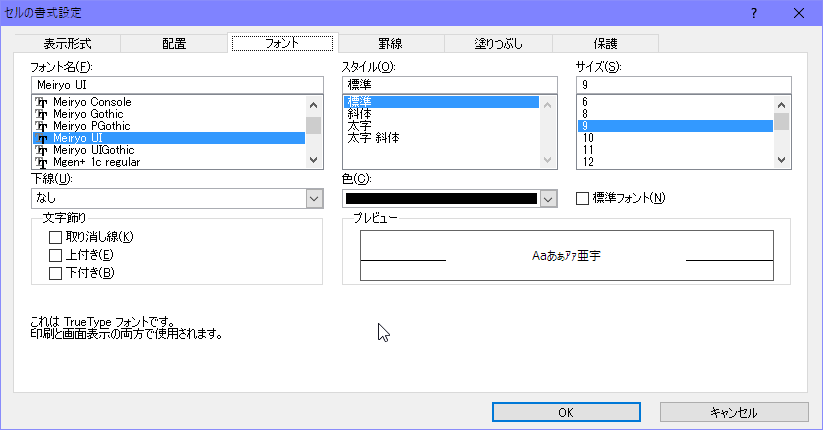Image resolution: width=823 pixels, height=430 pixels.
Task: Select Mgen+ 1c regular font
Action: click(x=169, y=162)
